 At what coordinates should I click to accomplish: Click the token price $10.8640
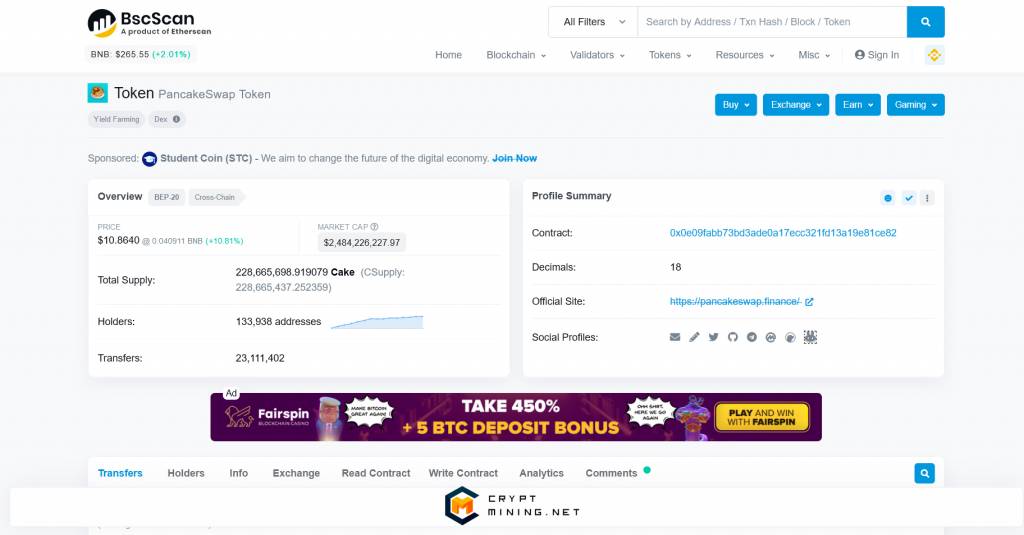pos(118,240)
